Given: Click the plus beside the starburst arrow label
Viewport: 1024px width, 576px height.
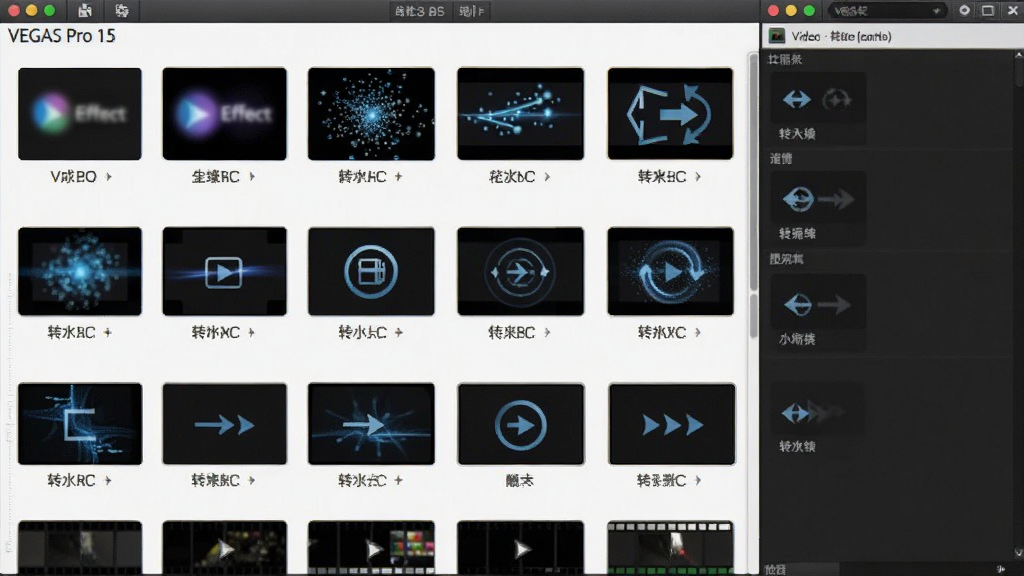Looking at the screenshot, I should pyautogui.click(x=398, y=480).
